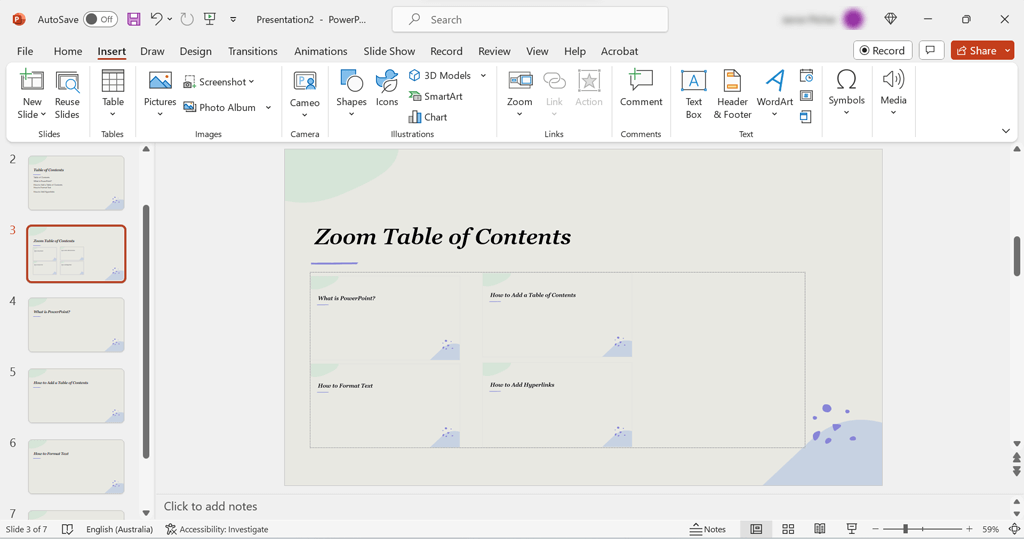Switch to the Design tab
1024x539 pixels.
[195, 51]
